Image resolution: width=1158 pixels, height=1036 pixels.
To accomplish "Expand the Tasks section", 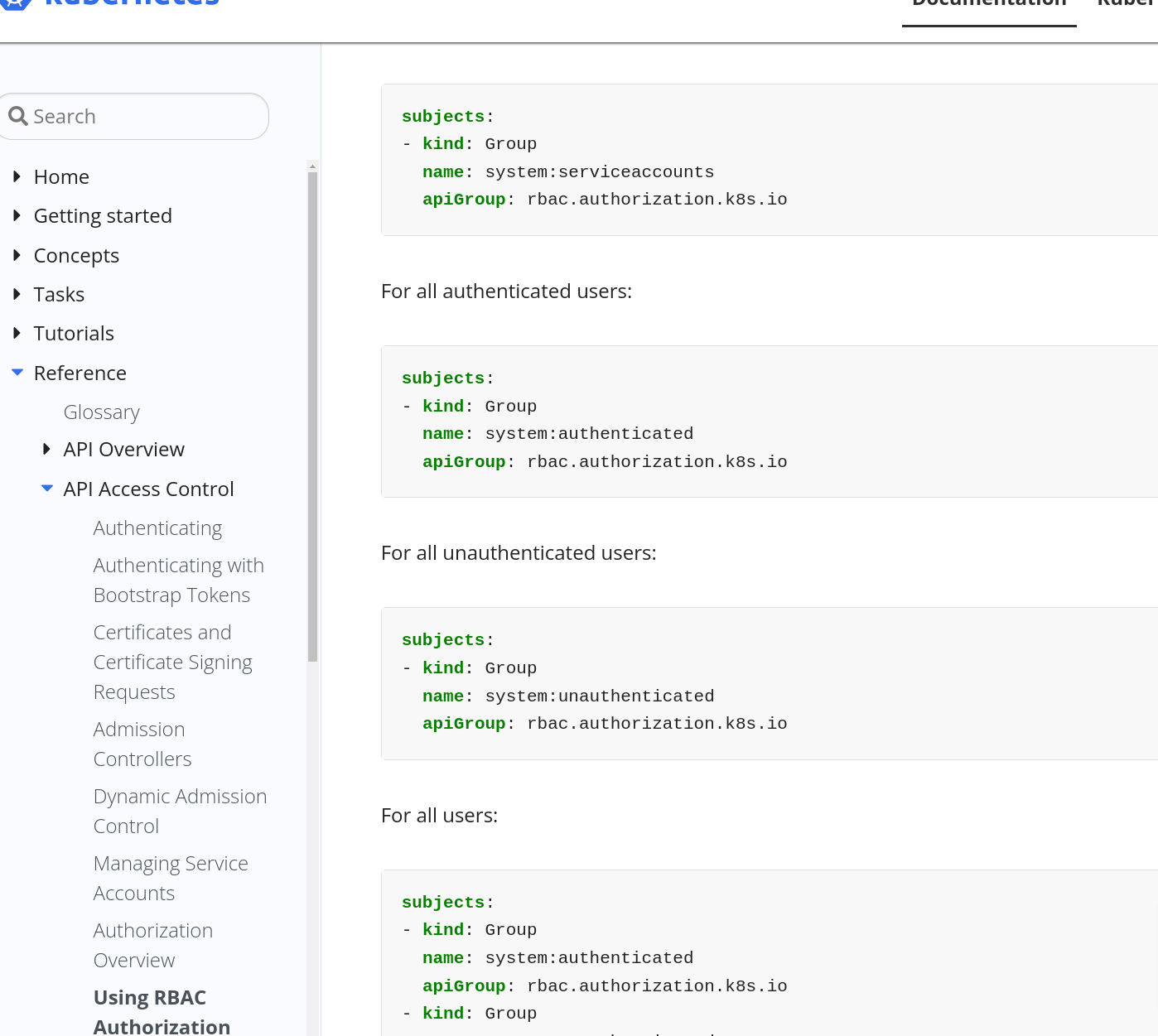I will coord(17,293).
